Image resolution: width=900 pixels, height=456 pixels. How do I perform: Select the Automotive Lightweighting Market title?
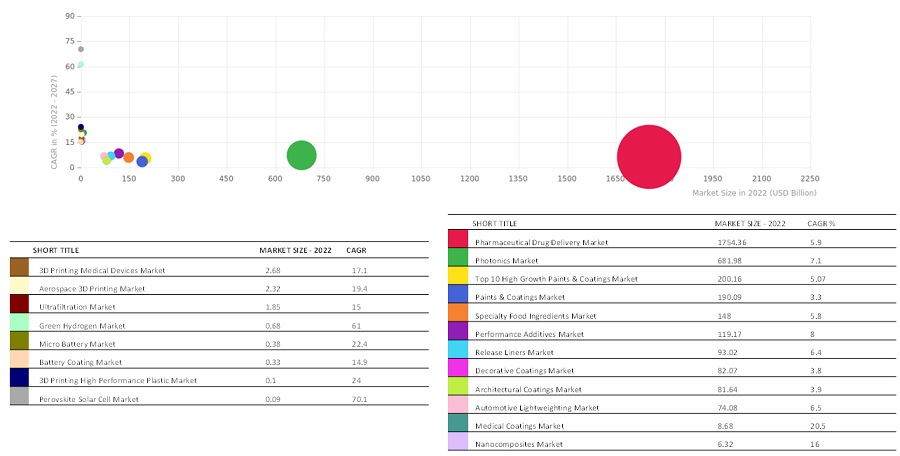536,407
